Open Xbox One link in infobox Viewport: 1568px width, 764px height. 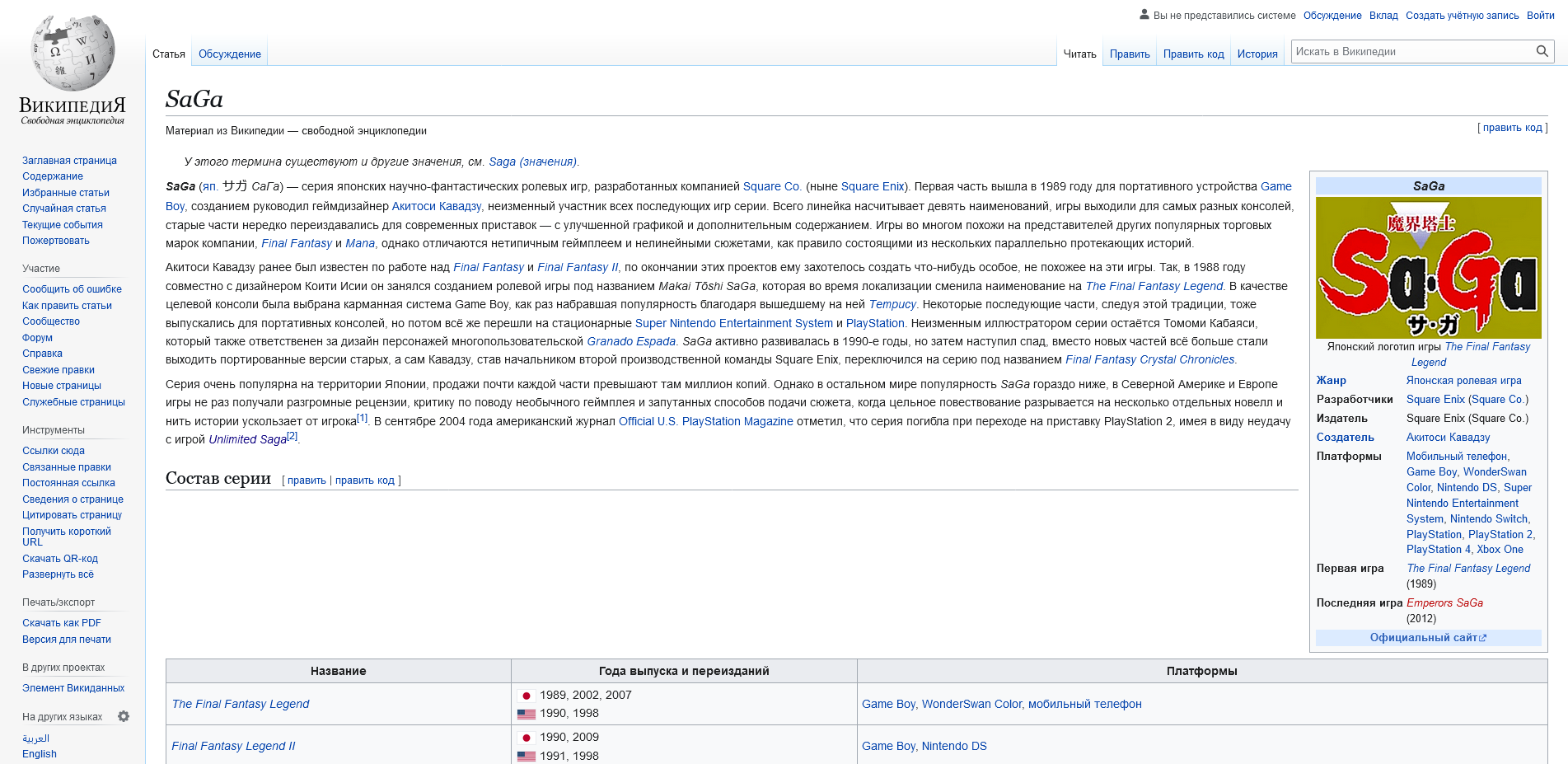tap(1500, 550)
